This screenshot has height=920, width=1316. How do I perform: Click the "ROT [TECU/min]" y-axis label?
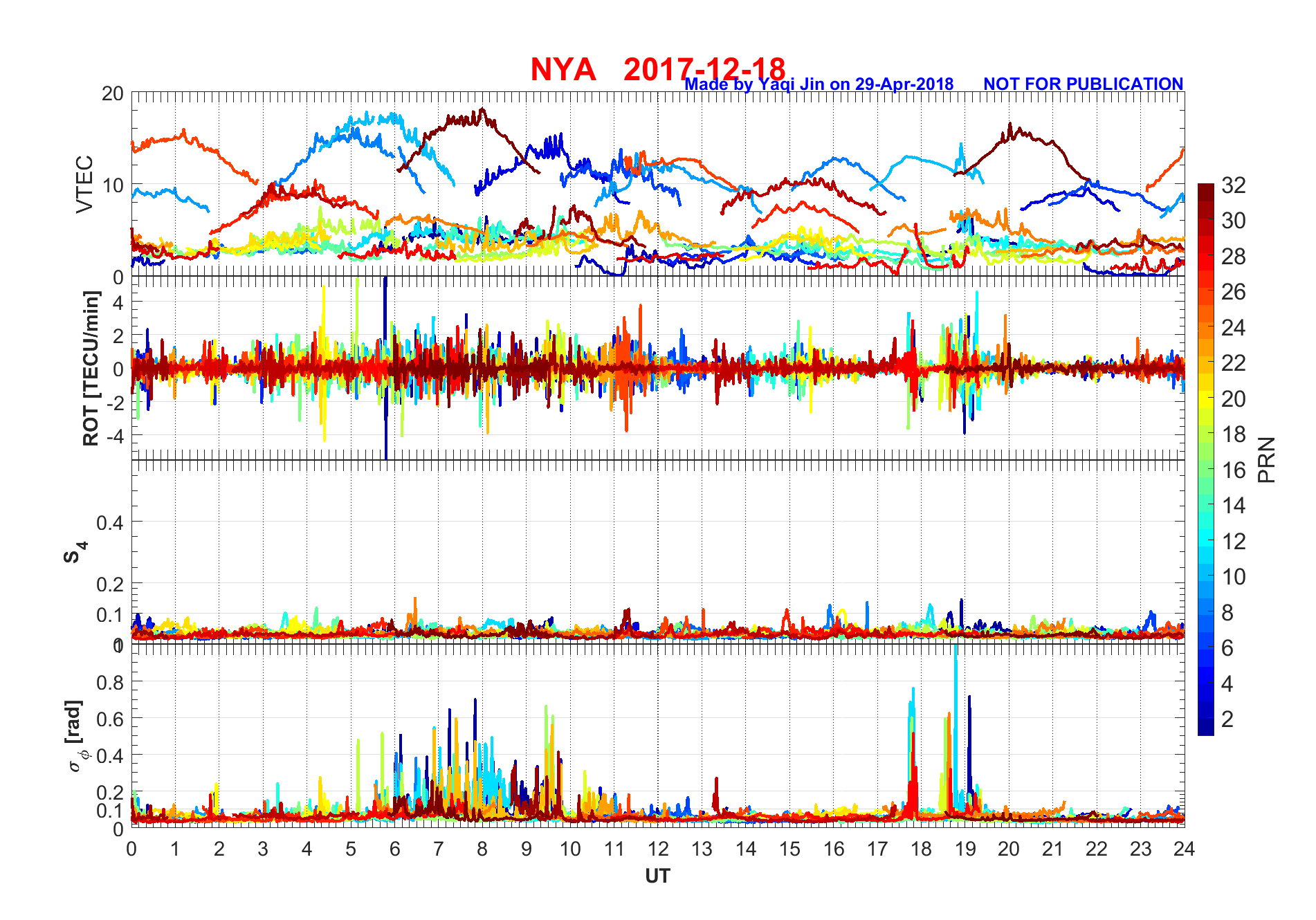click(91, 368)
